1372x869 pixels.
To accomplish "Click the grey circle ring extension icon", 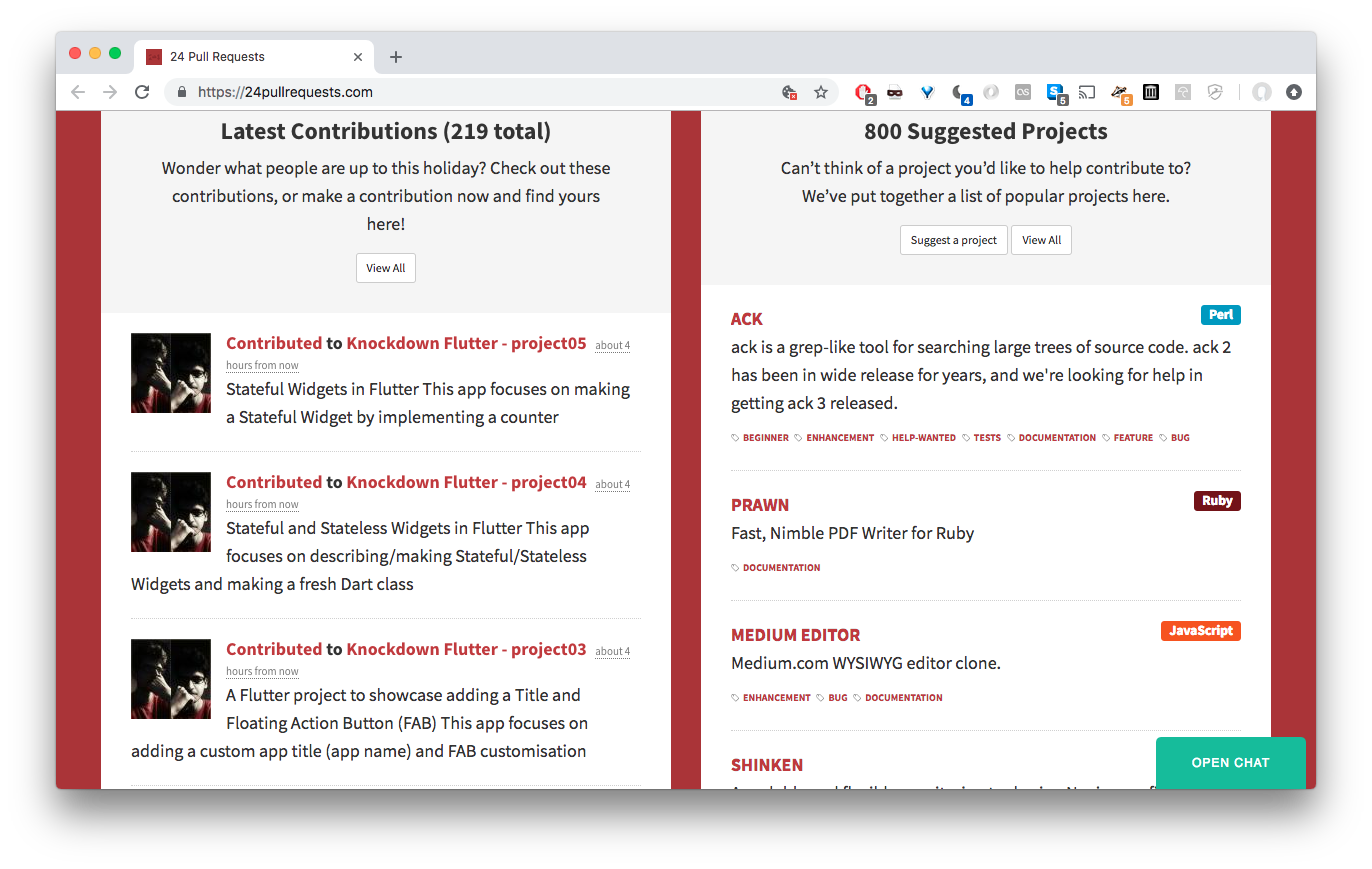I will pyautogui.click(x=991, y=92).
